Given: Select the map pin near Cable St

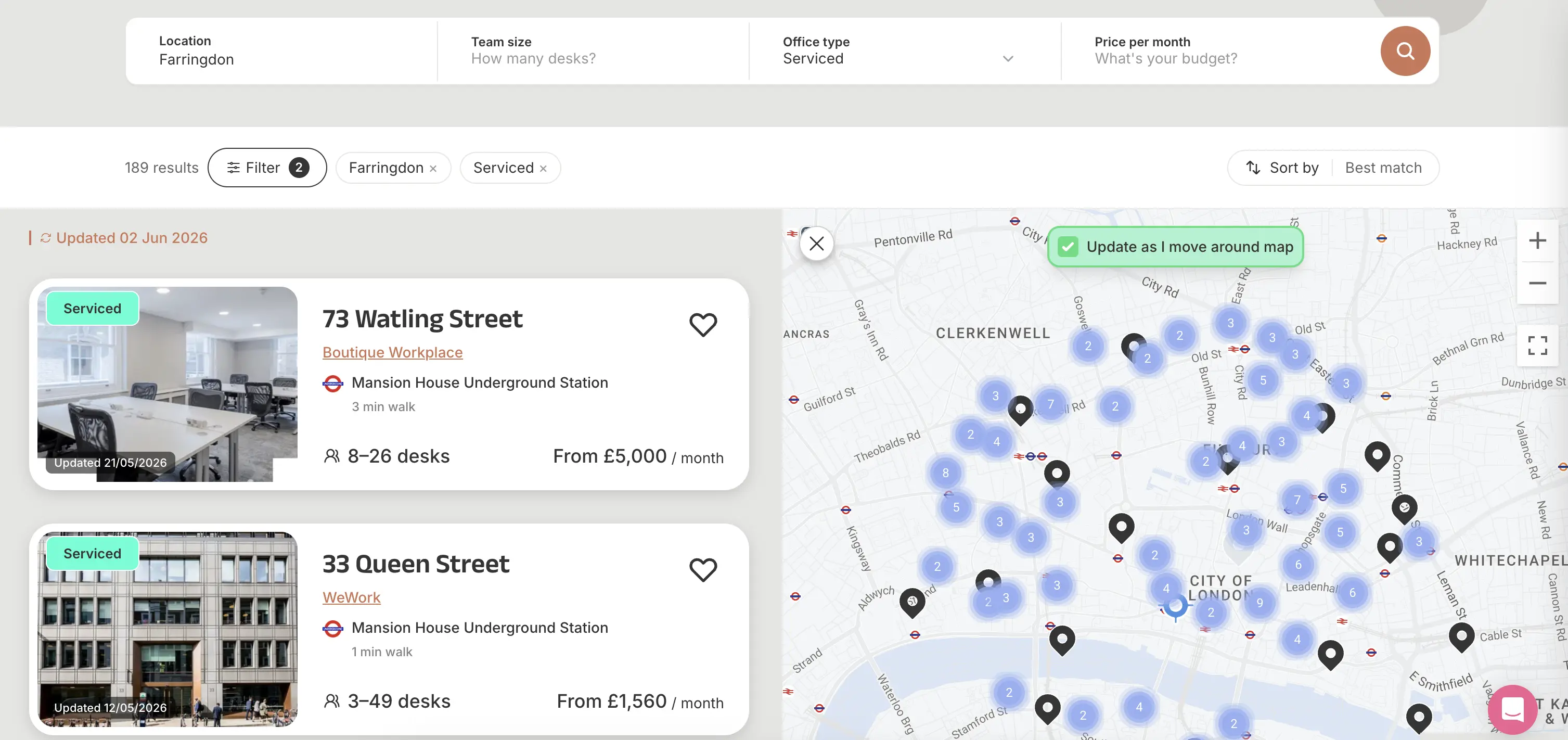Looking at the screenshot, I should (1461, 636).
